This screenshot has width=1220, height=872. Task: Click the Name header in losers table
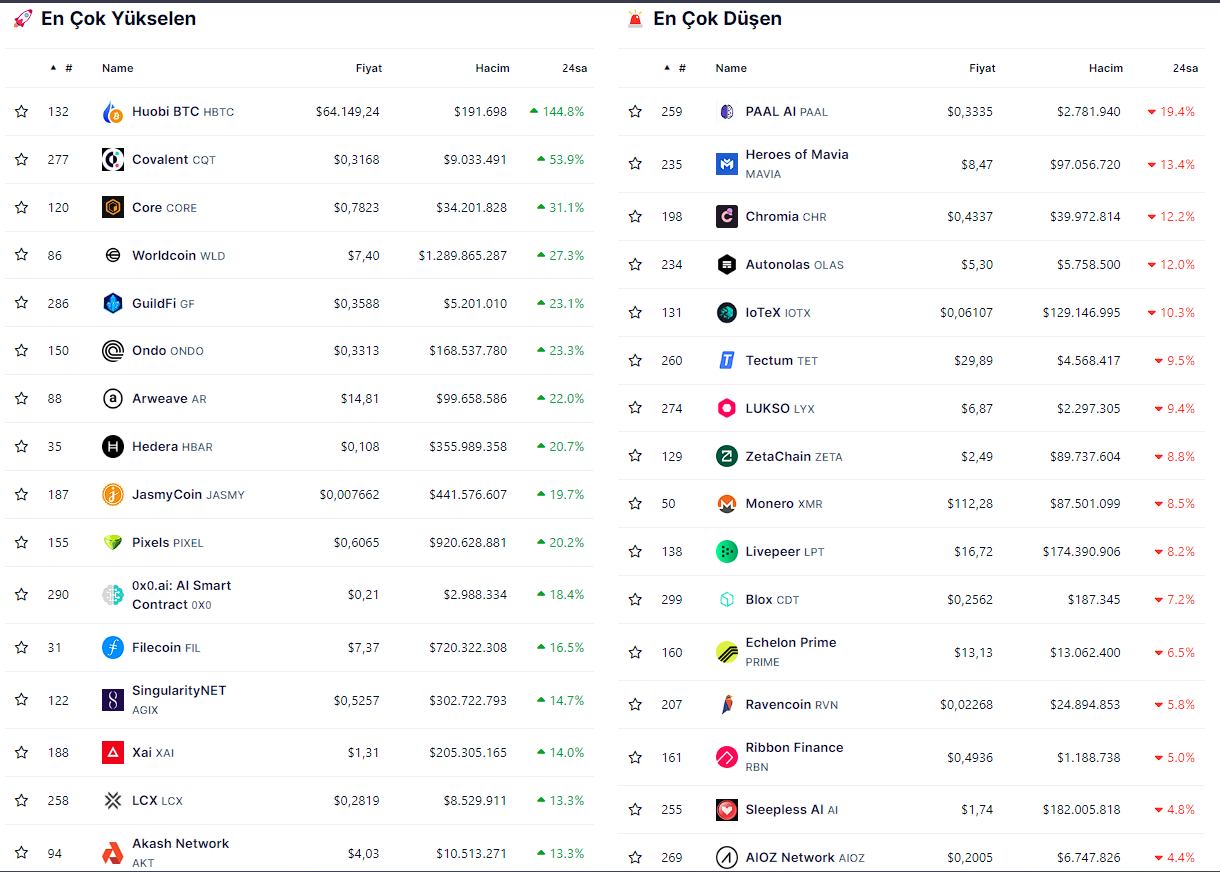pos(731,68)
